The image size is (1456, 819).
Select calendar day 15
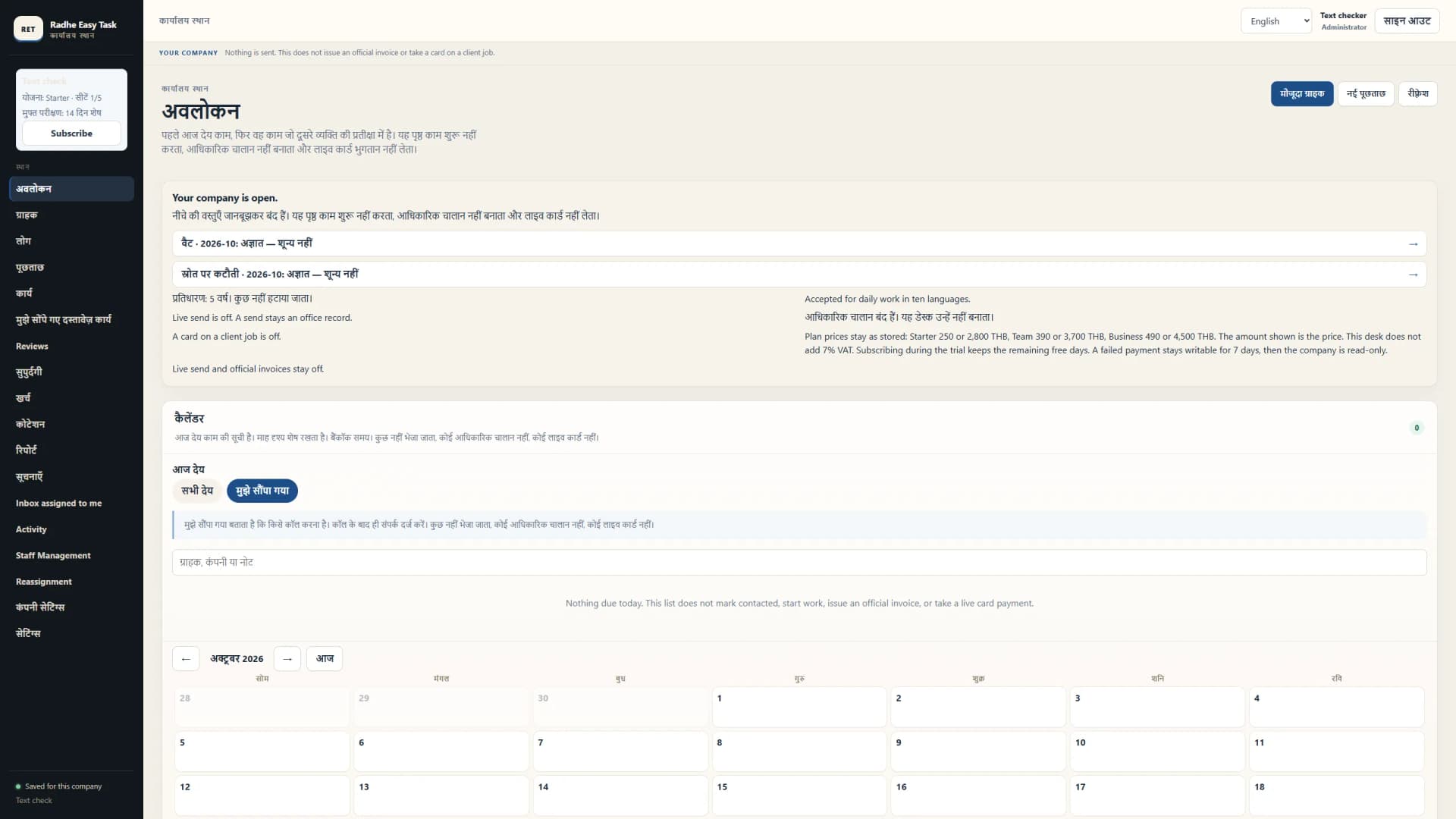(799, 795)
